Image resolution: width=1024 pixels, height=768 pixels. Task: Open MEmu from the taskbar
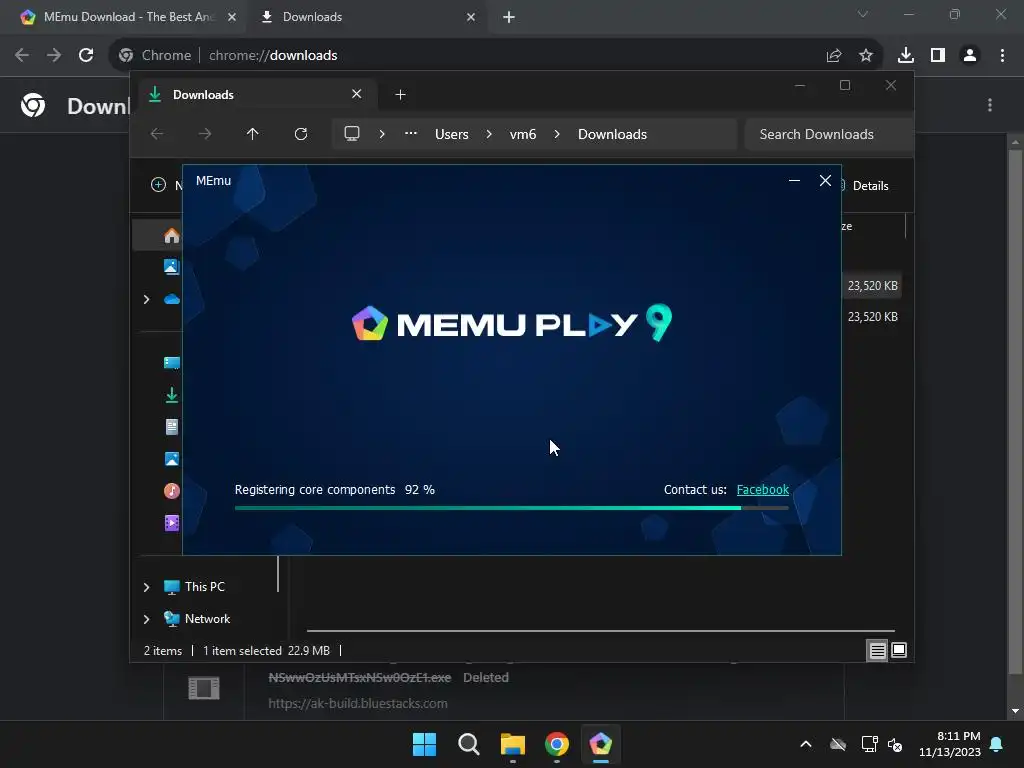click(x=601, y=744)
